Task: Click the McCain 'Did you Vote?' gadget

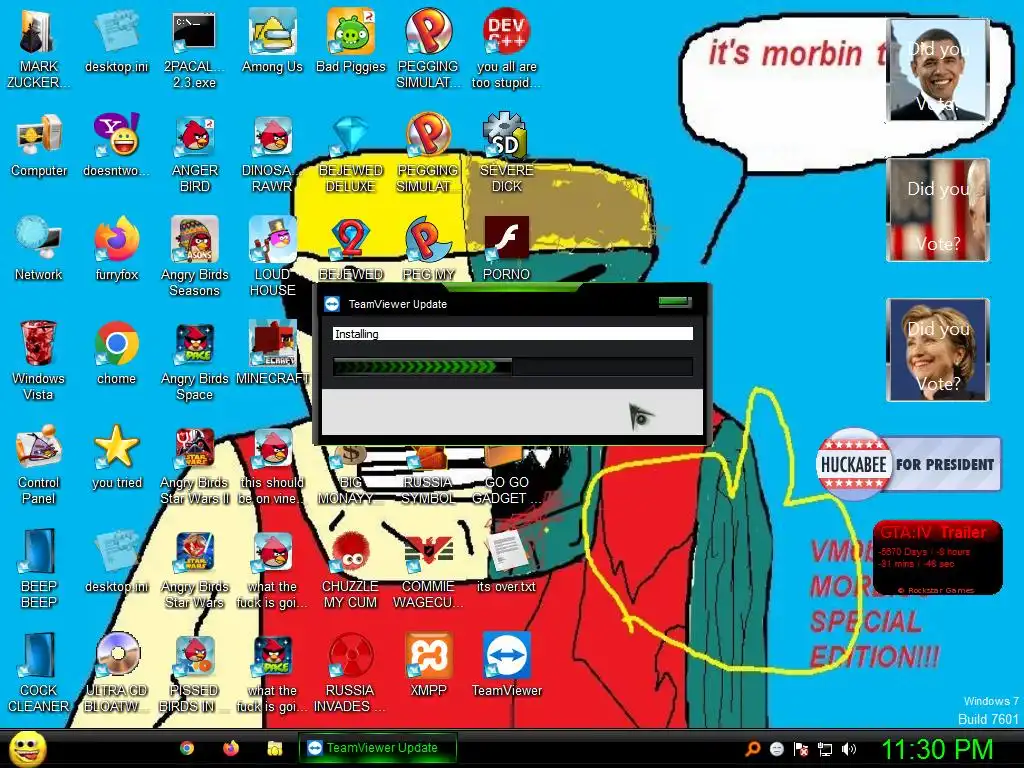Action: pyautogui.click(x=938, y=210)
